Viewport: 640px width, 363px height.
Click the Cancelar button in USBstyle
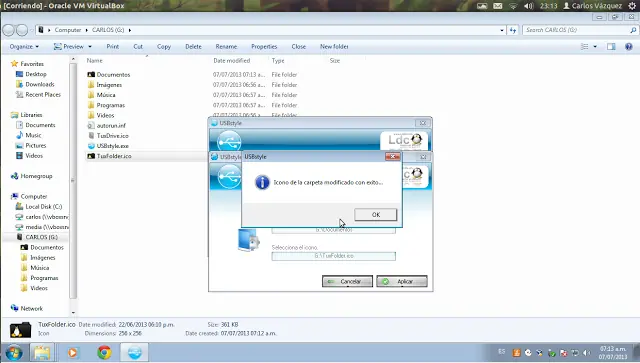347,281
